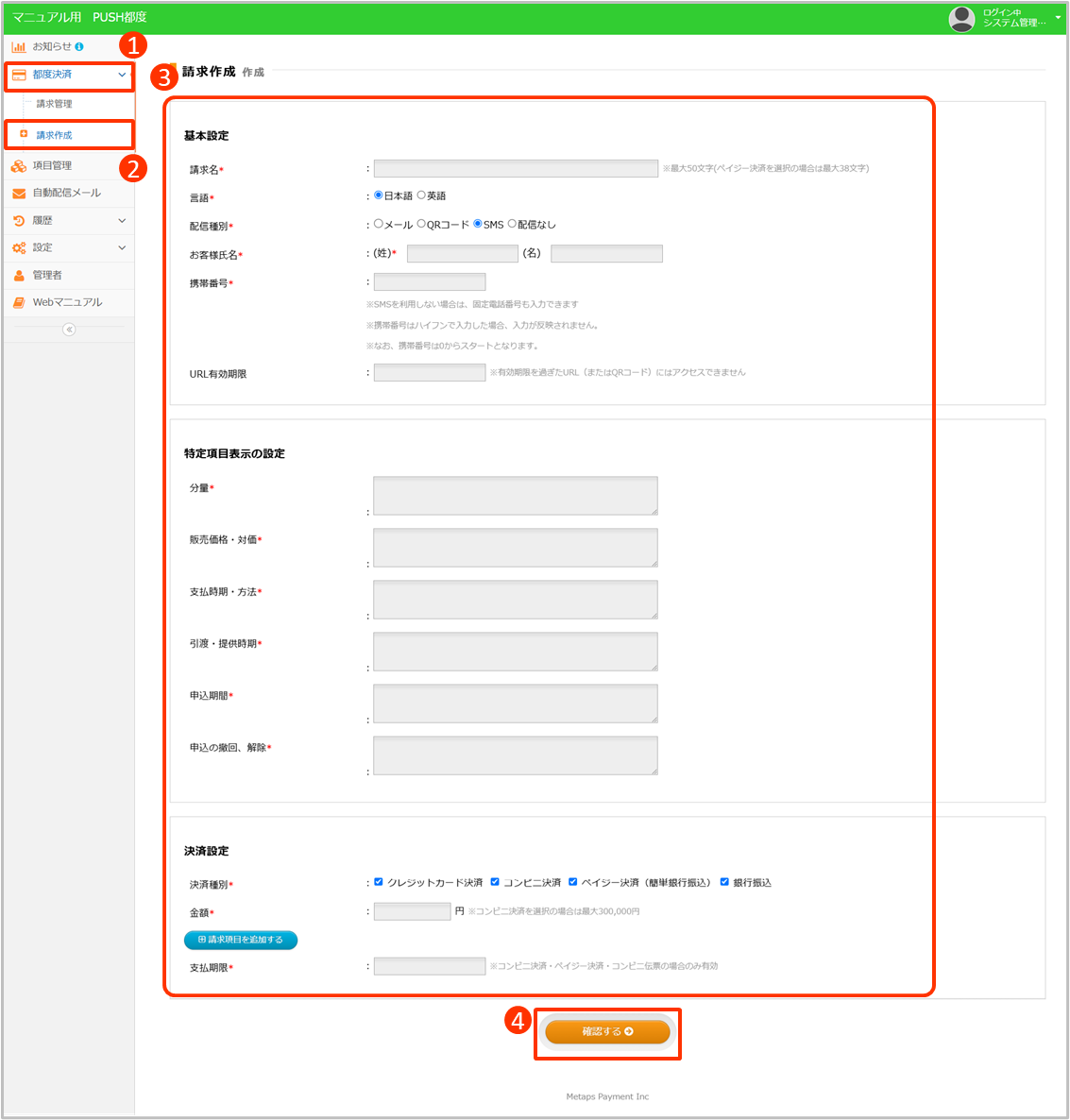1070x1120 pixels.
Task: Click the 設定 gears icon
Action: point(19,248)
